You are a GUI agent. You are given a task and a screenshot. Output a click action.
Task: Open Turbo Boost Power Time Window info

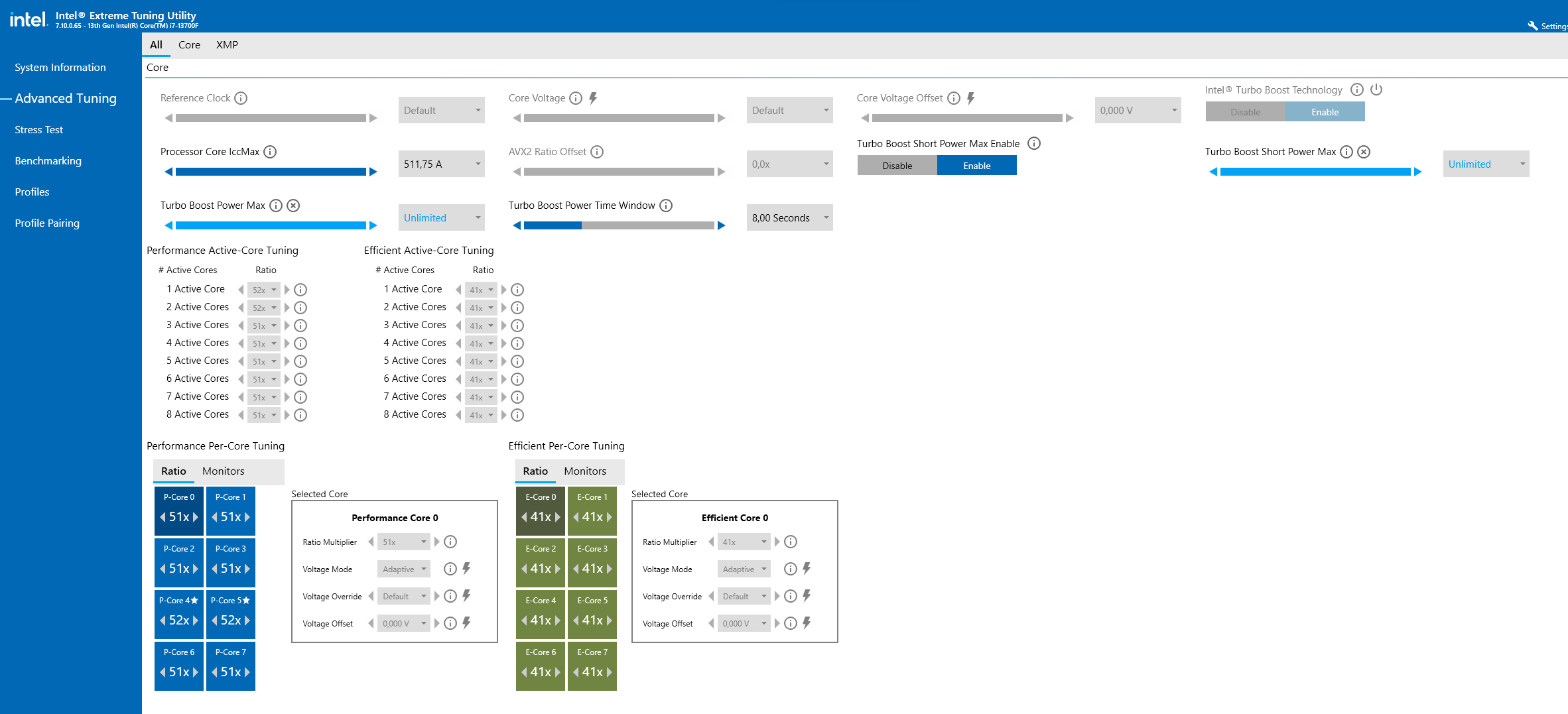(x=666, y=206)
